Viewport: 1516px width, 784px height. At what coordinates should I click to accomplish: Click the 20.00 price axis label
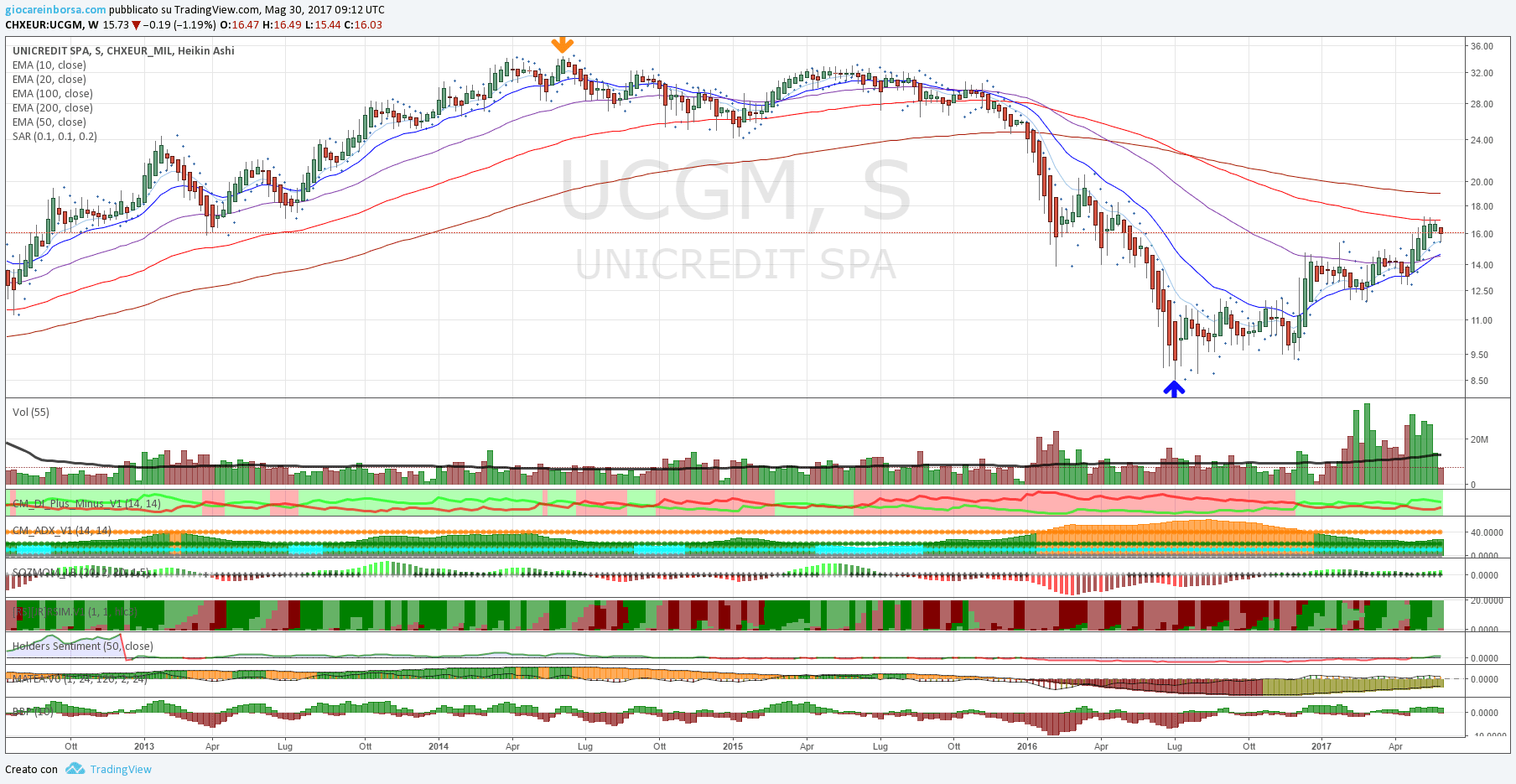(1482, 182)
